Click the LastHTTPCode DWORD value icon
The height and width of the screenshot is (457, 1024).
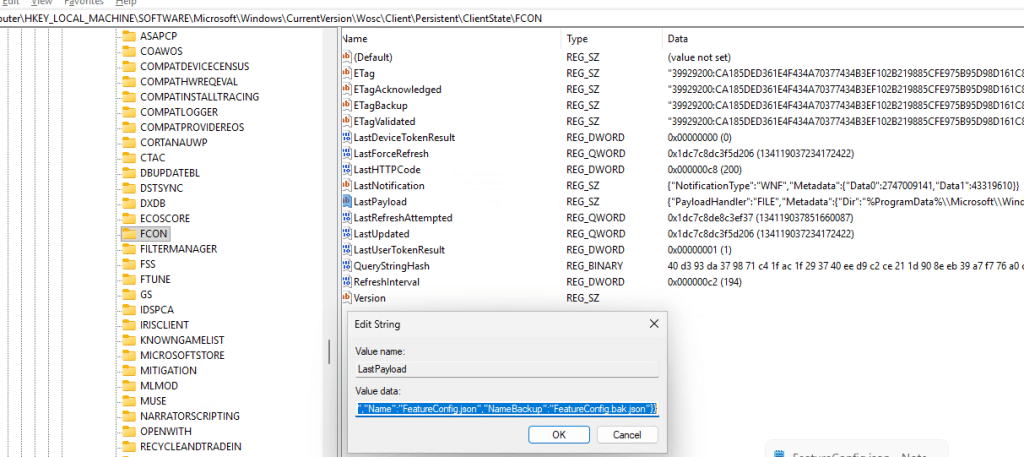pyautogui.click(x=346, y=169)
